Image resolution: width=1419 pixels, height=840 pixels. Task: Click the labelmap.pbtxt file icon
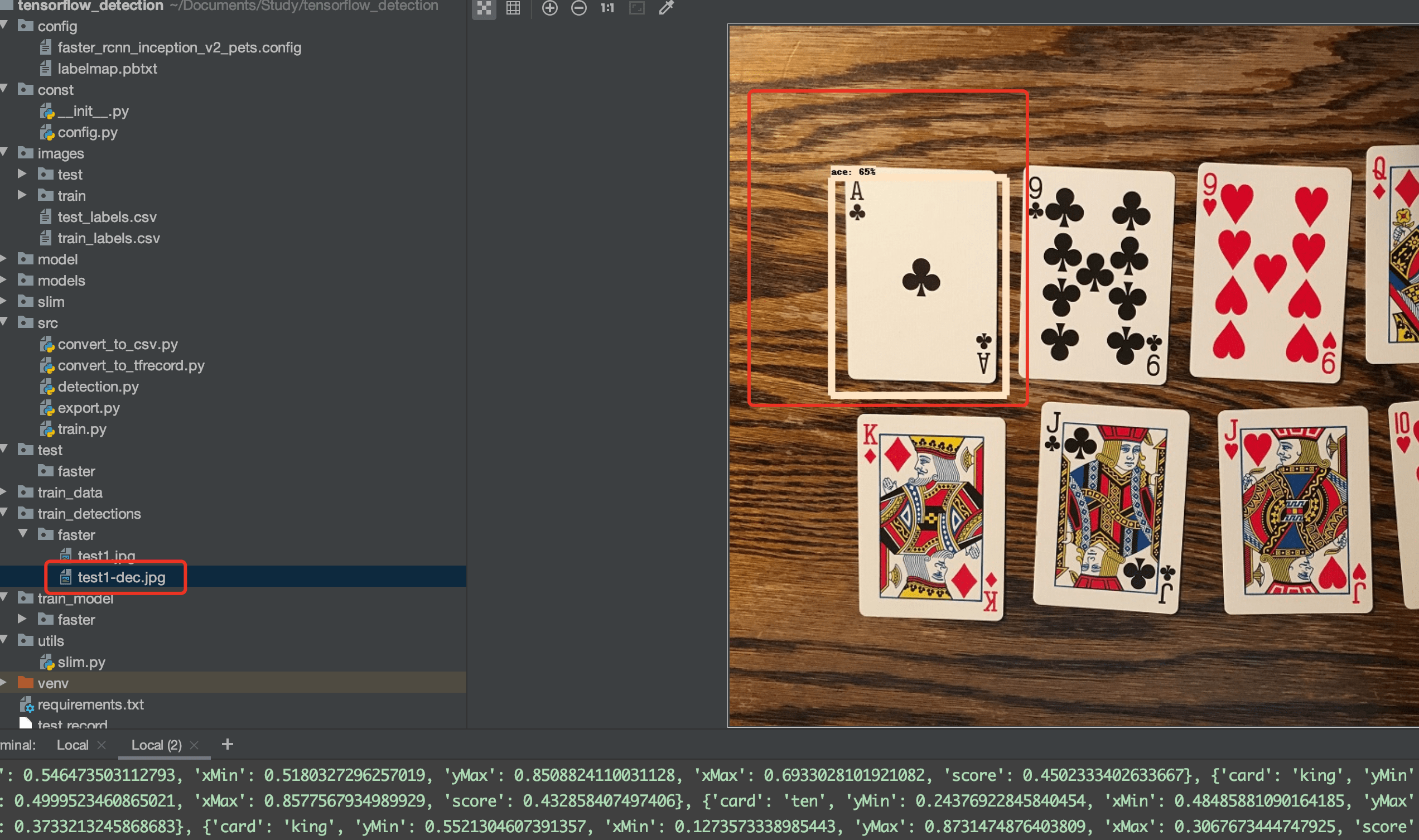click(46, 69)
